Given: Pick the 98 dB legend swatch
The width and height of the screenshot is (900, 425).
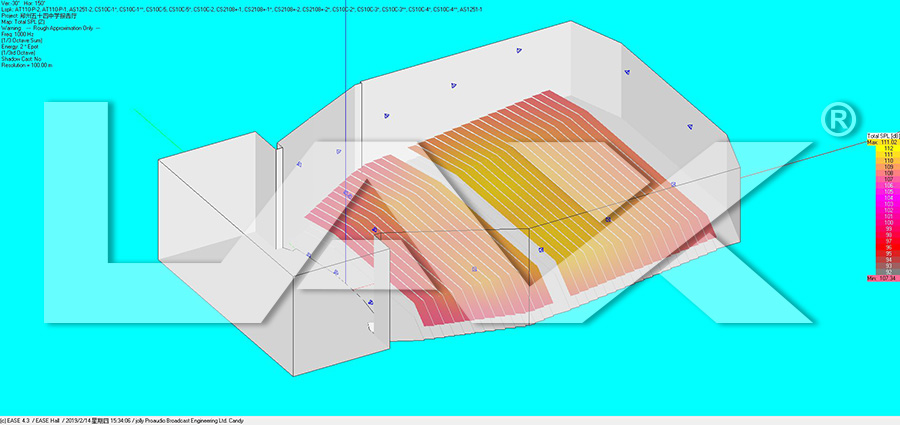Looking at the screenshot, I should point(887,234).
